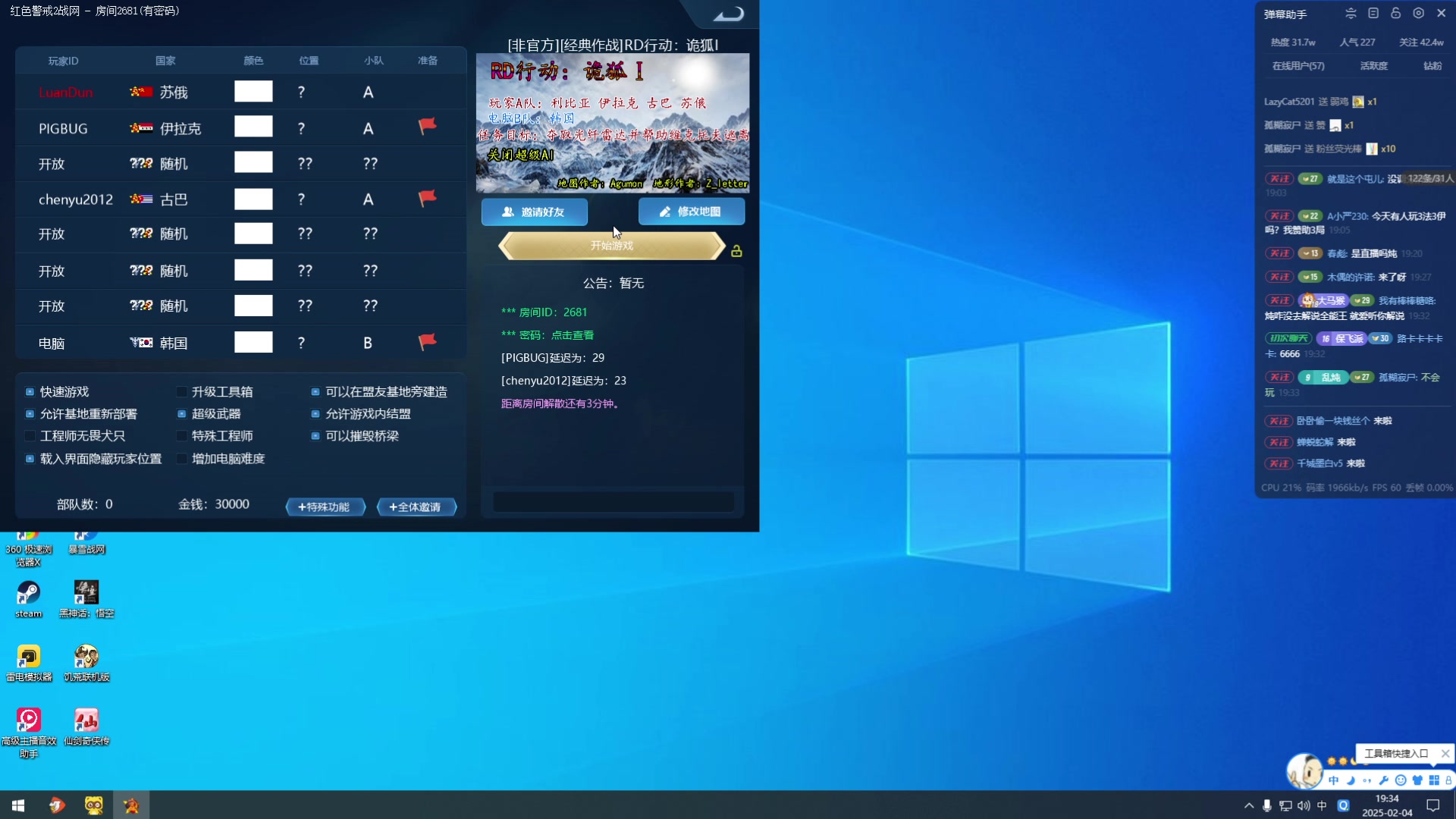Click the volume icon in the system tray
1456x819 pixels.
click(1304, 805)
